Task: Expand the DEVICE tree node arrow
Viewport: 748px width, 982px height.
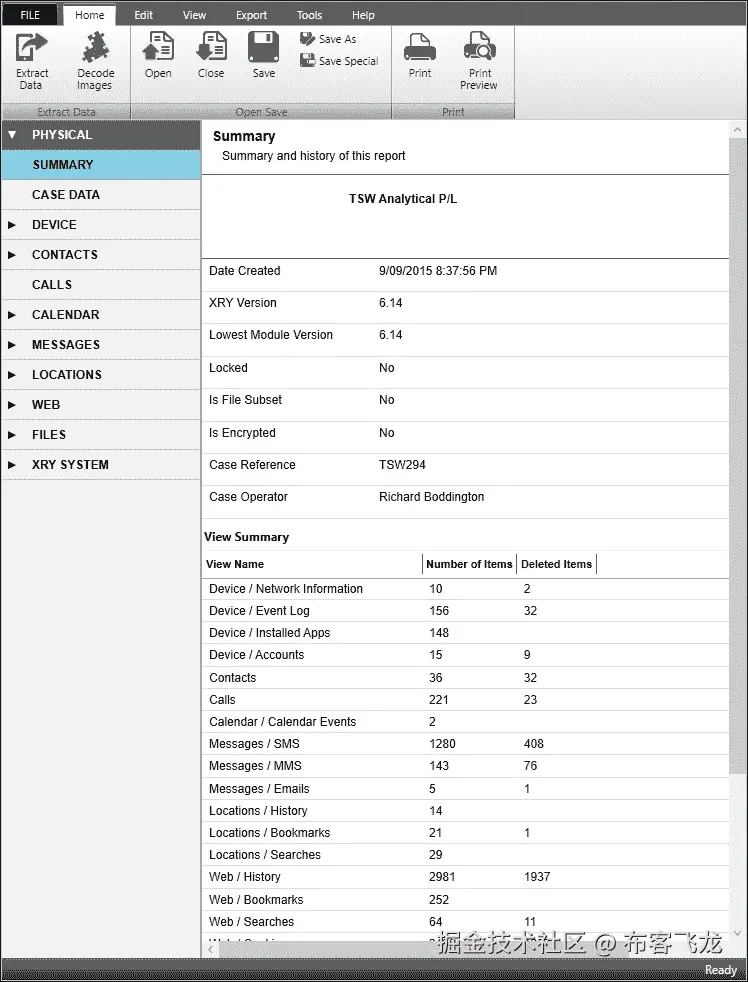Action: coord(12,225)
